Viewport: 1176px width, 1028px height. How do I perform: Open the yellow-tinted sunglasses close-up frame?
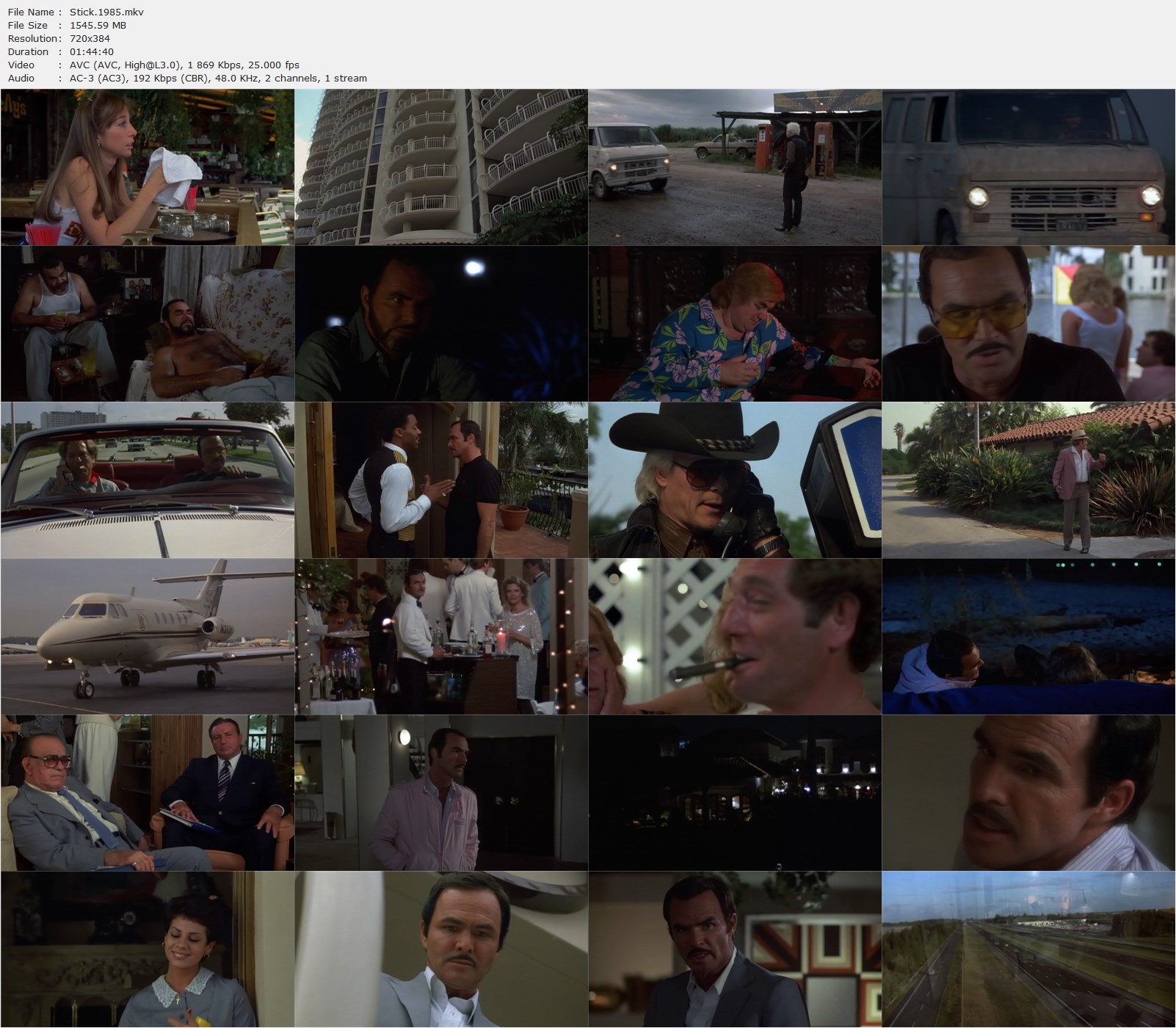[1028, 324]
